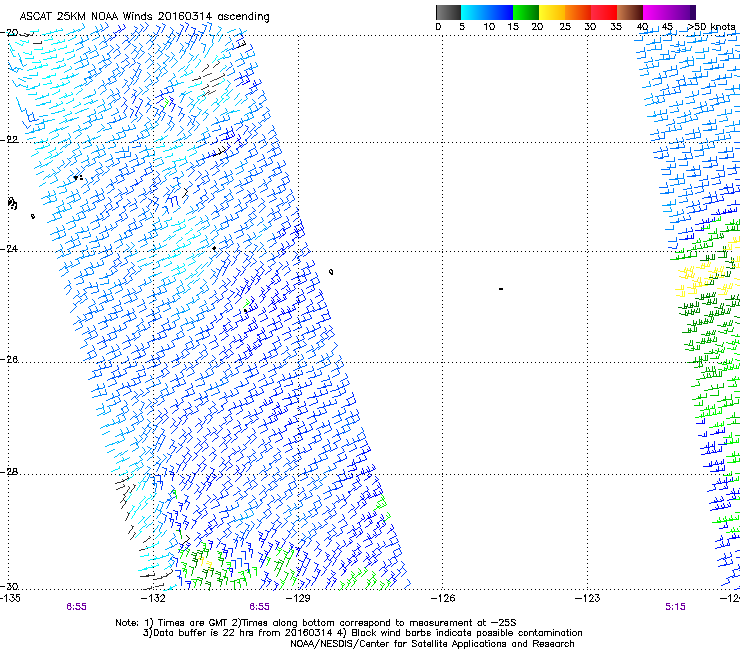Click the small island marker east of -129
The width and height of the screenshot is (740, 650).
coord(331,272)
